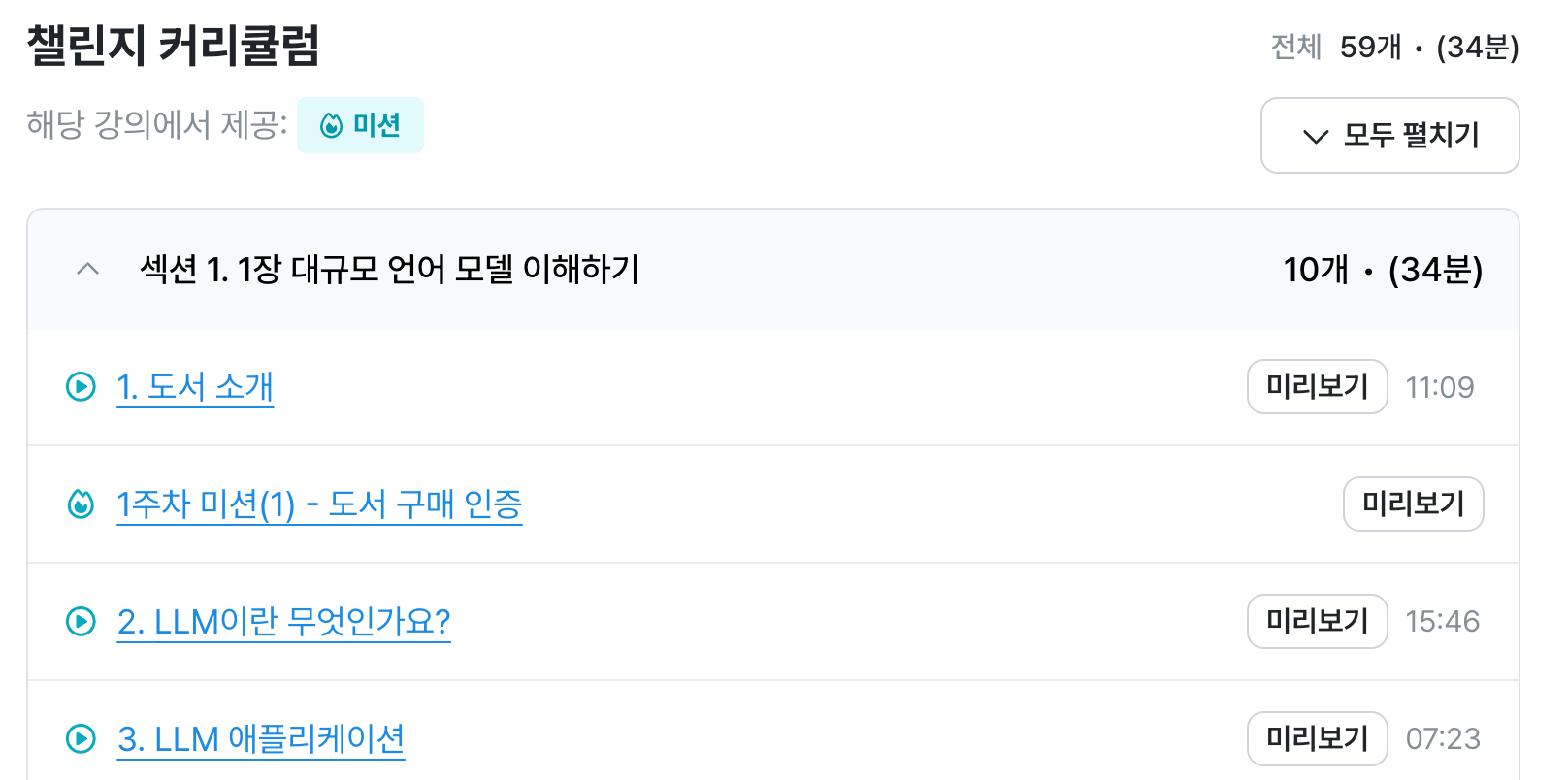The height and width of the screenshot is (780, 1568).
Task: Click play icon beside '3. LLM 애플리케이션'
Action: coord(81,738)
